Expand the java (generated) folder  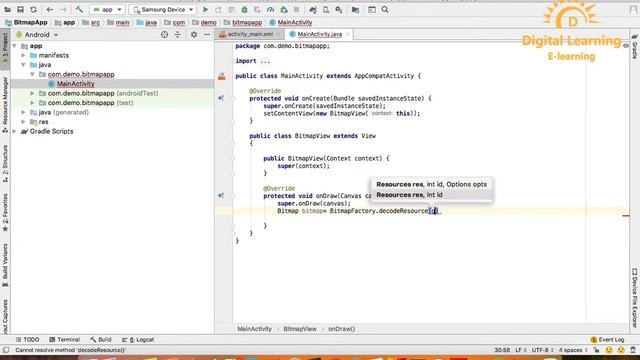[24, 112]
